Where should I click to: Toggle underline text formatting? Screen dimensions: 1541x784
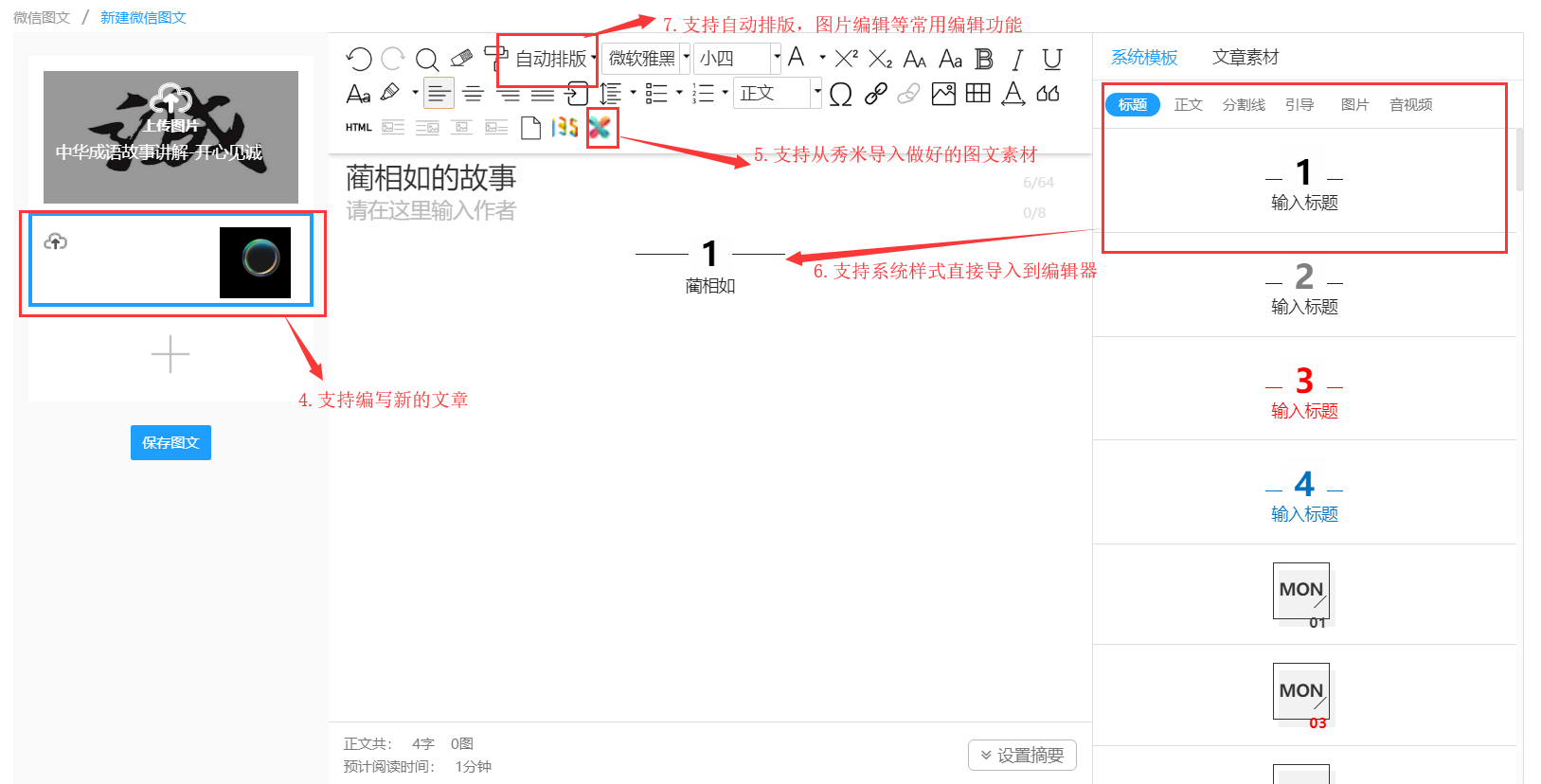coord(1051,59)
